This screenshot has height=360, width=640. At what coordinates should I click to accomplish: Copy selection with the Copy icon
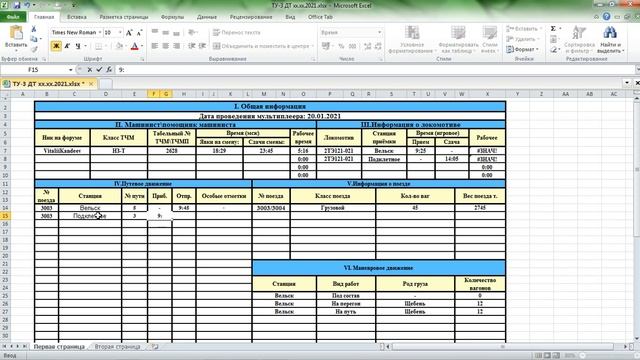34,39
